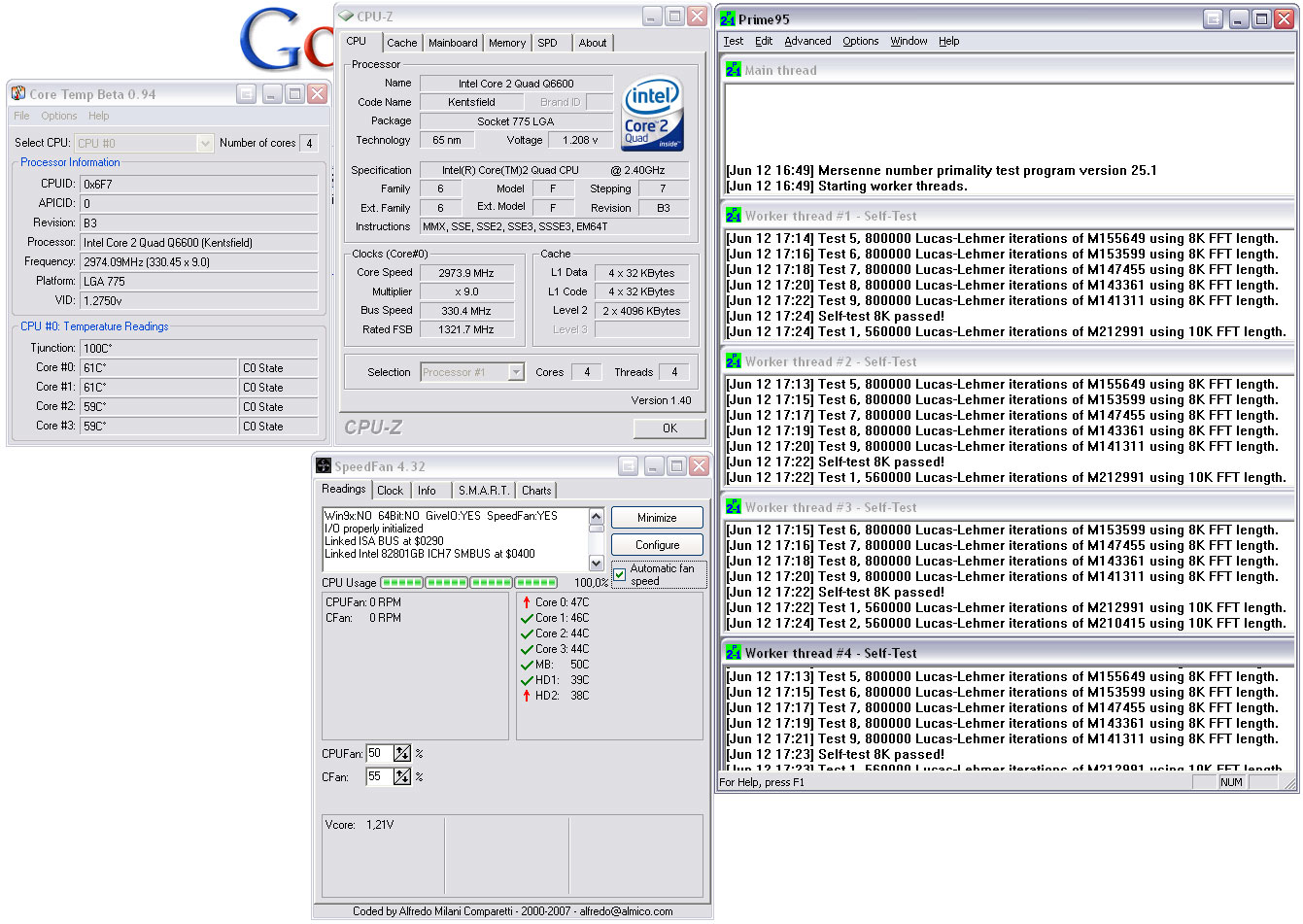This screenshot has width=1303, height=924.
Task: Toggle the Automatic fan speed checkbox
Action: pyautogui.click(x=620, y=574)
